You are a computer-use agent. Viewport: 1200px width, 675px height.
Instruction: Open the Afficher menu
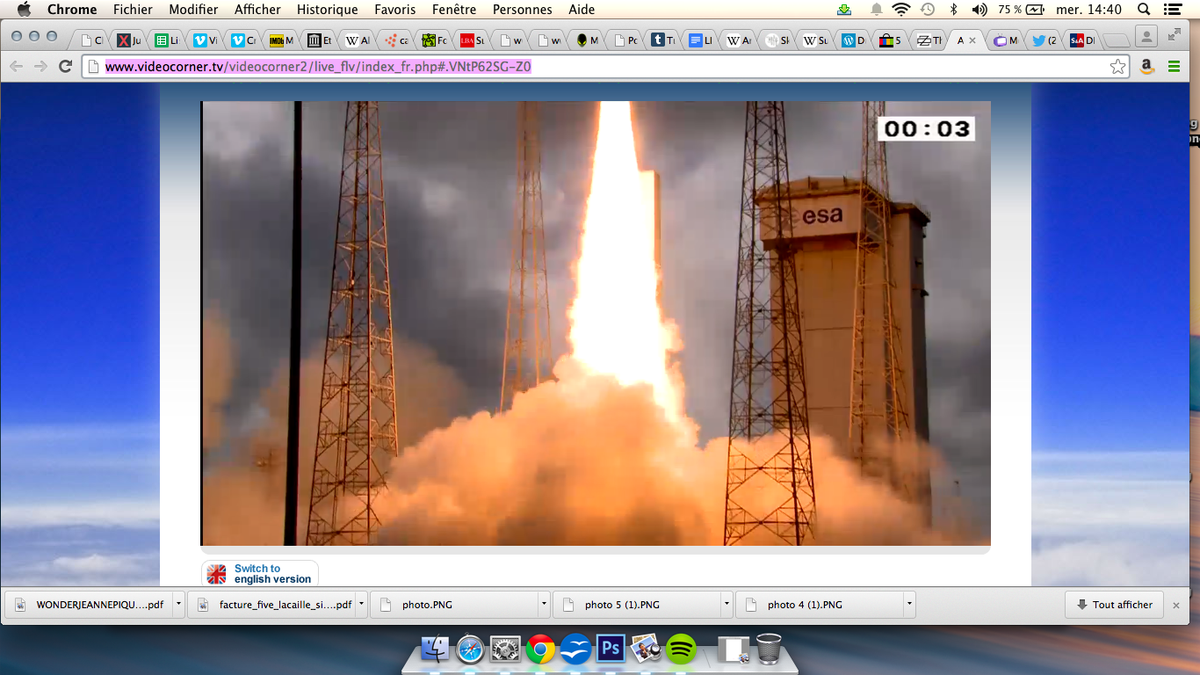coord(258,9)
